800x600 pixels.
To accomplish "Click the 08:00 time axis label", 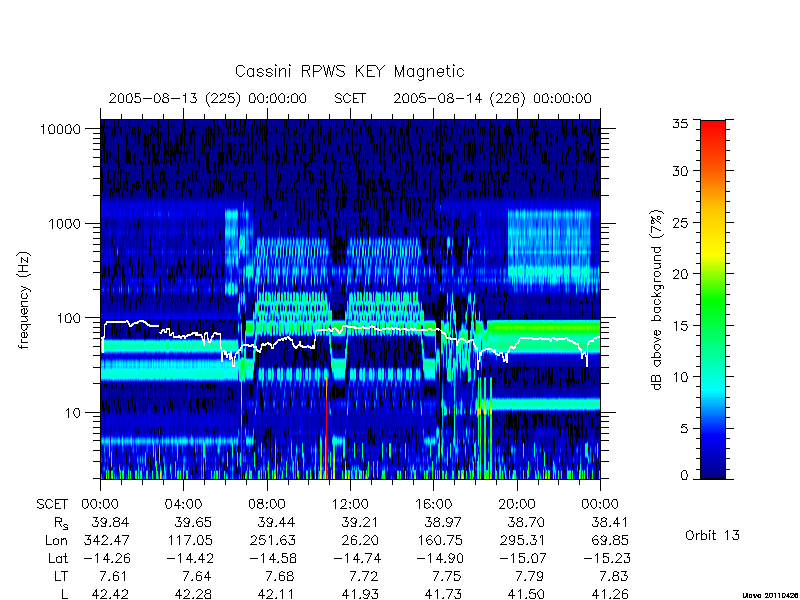I will click(x=266, y=505).
